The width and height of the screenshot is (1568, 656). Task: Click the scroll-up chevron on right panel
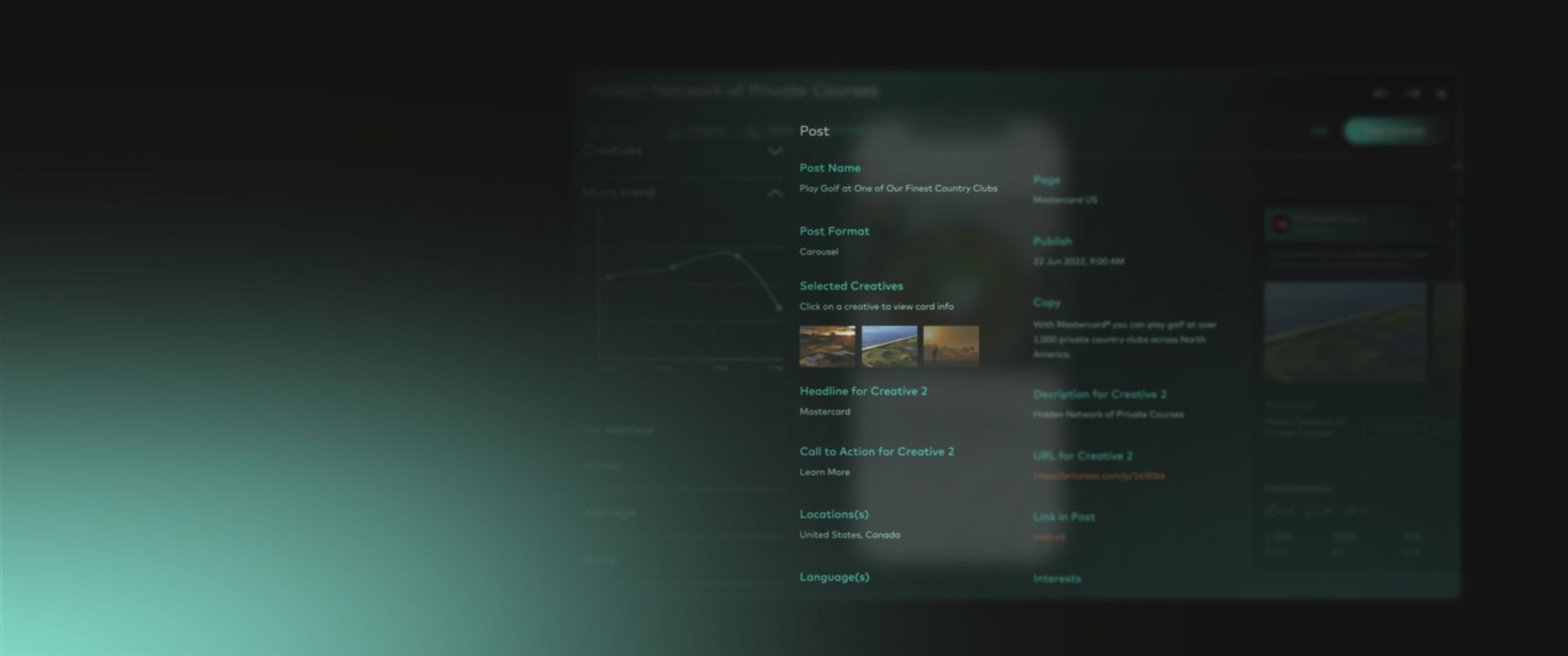[1457, 166]
